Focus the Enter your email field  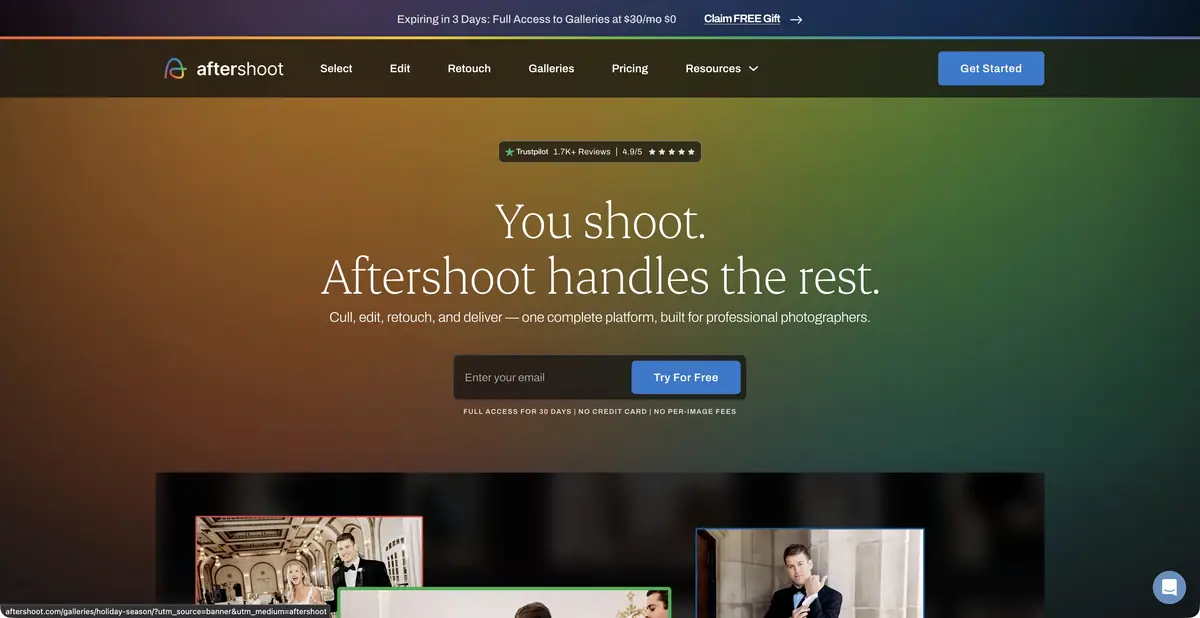point(542,377)
